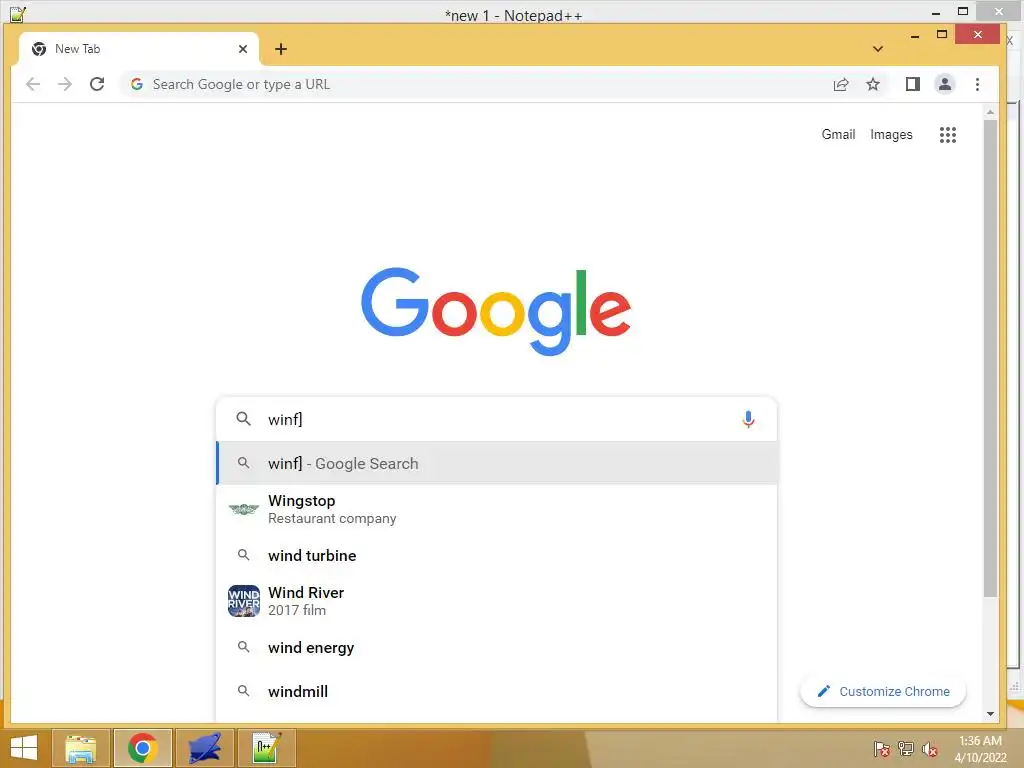Open the Images link
Image resolution: width=1024 pixels, height=768 pixels.
tap(891, 135)
